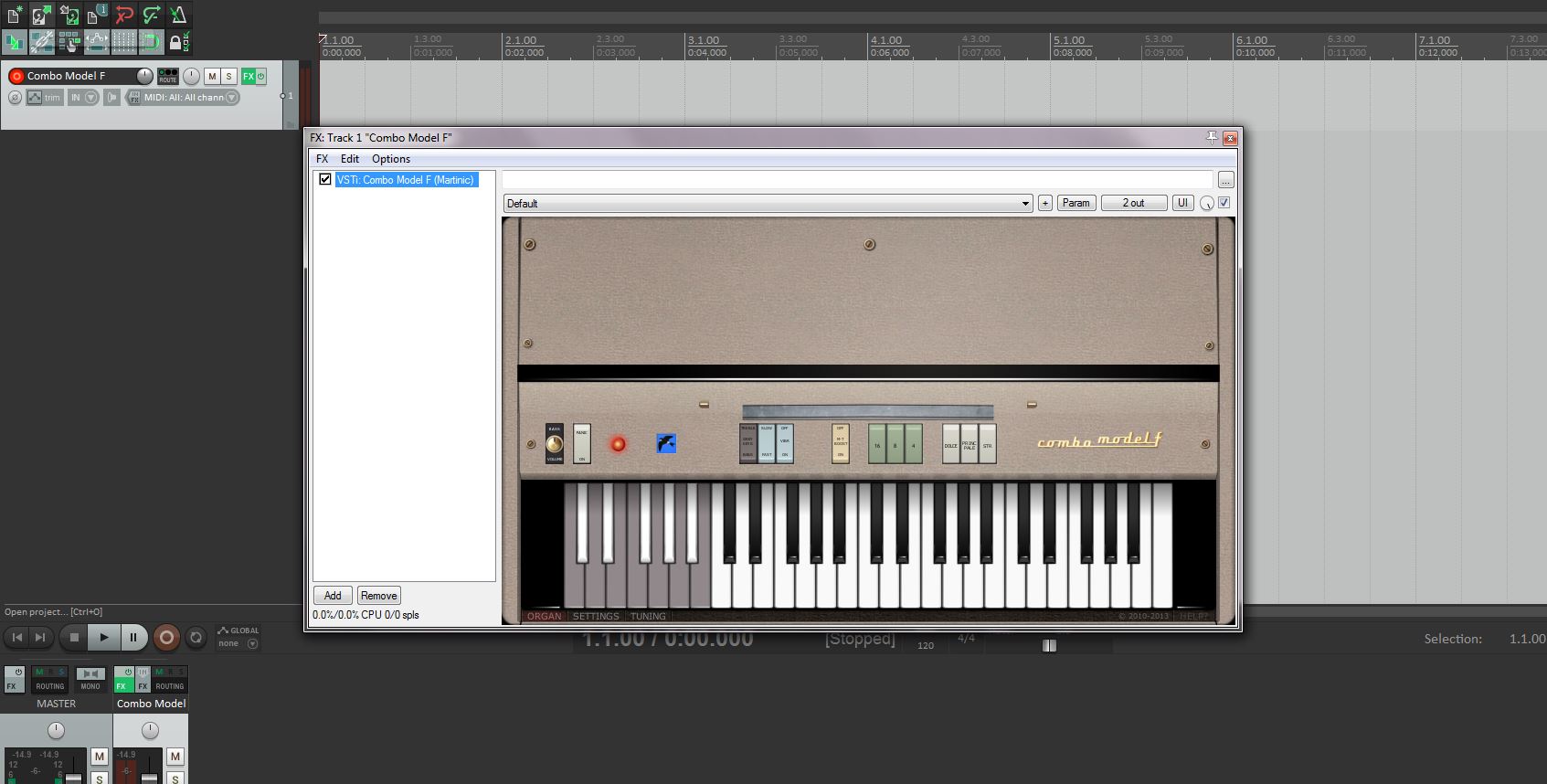Open the IN record monitoring dropdown
1547x784 pixels.
coord(83,98)
